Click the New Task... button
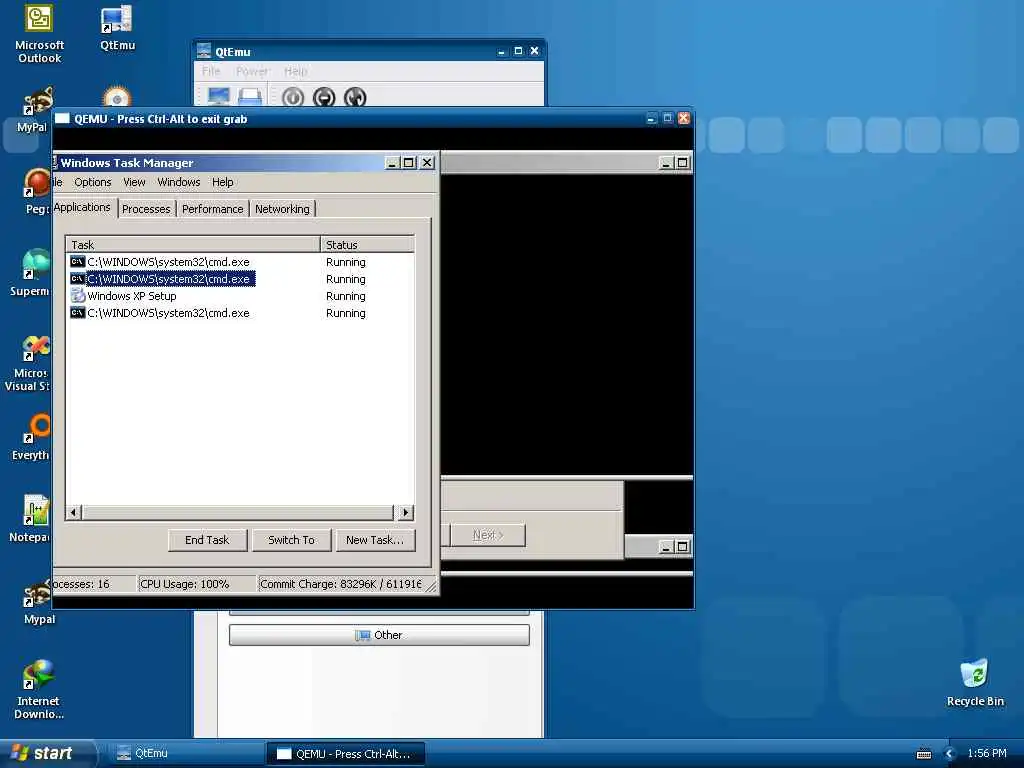The image size is (1024, 768). coord(376,540)
